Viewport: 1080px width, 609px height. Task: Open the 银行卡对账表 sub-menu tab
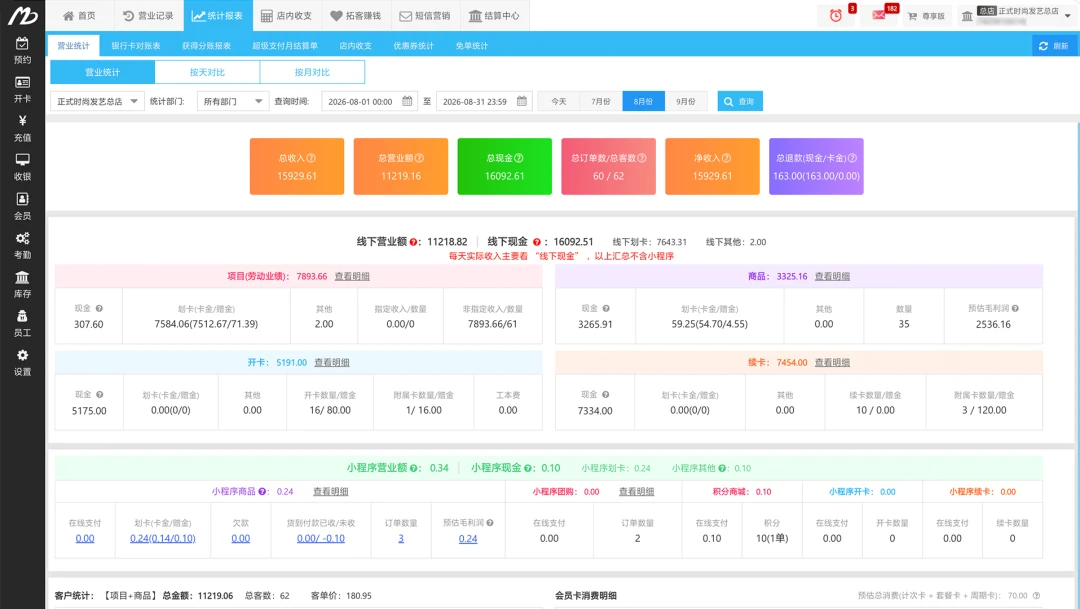tap(136, 45)
